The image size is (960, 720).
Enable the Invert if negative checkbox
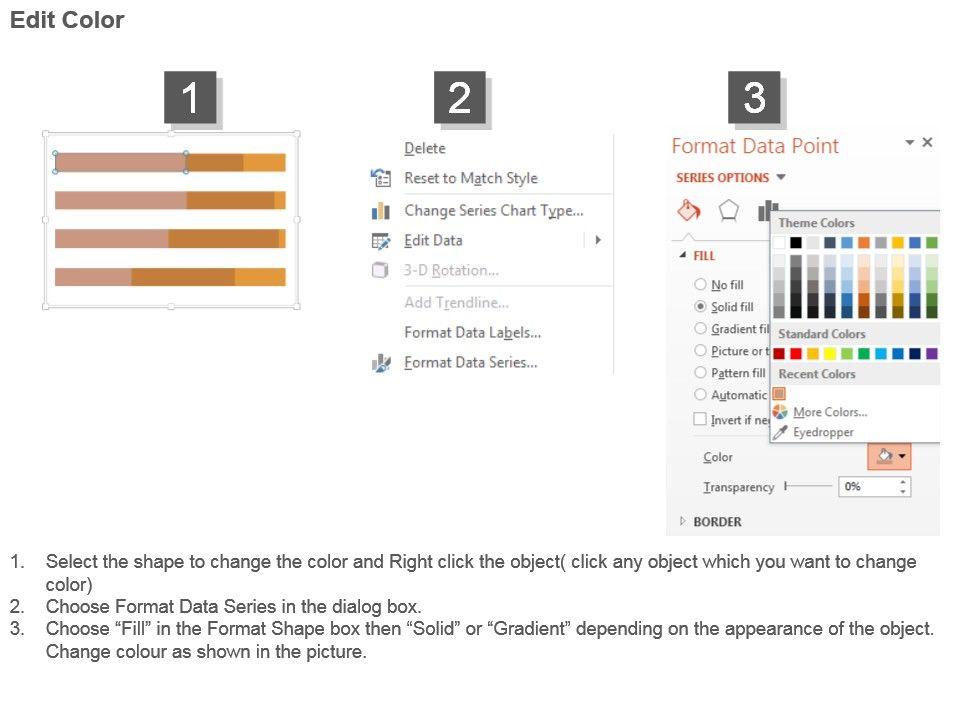[701, 420]
